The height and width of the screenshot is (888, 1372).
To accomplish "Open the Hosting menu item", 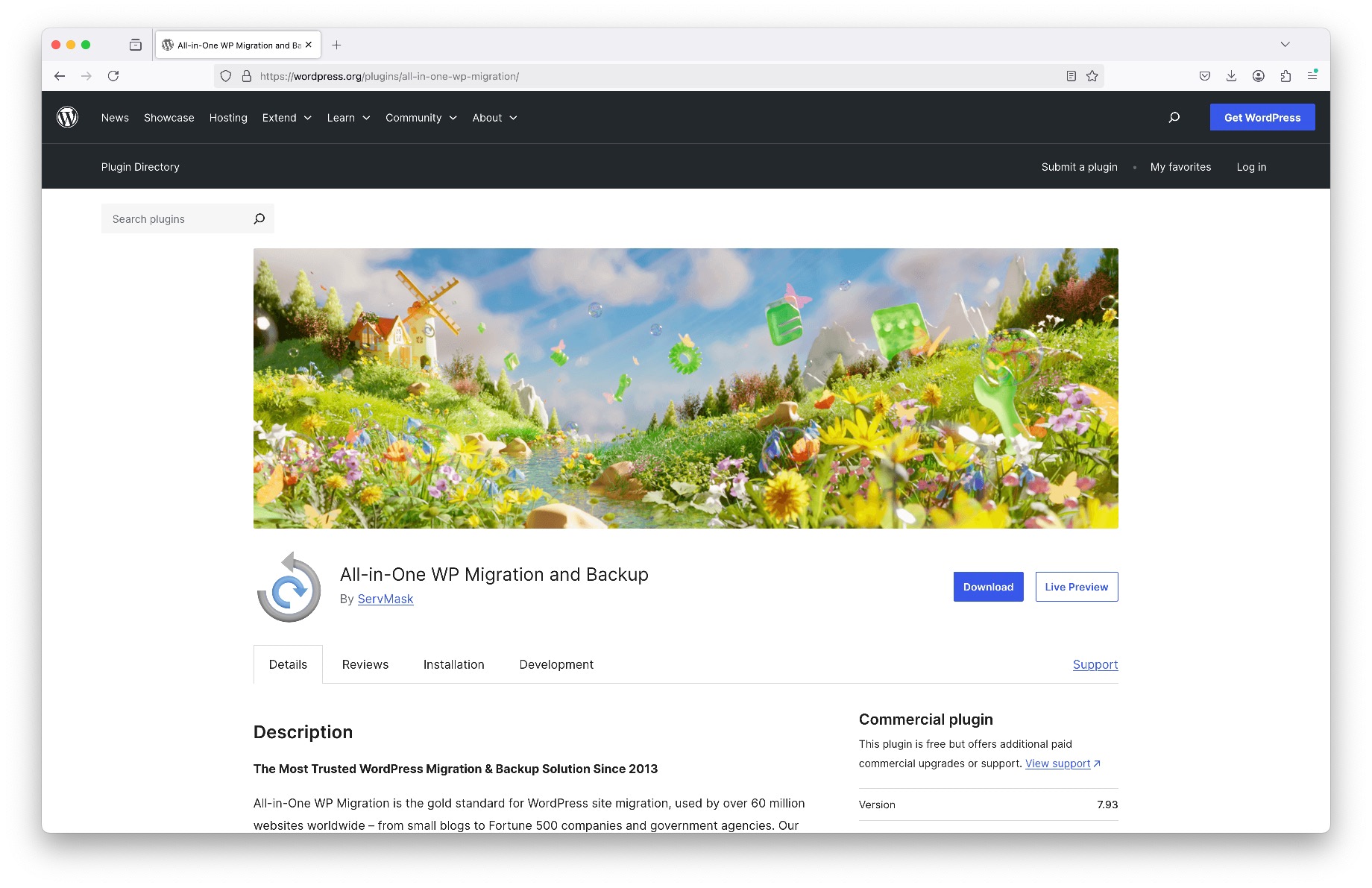I will (x=228, y=118).
